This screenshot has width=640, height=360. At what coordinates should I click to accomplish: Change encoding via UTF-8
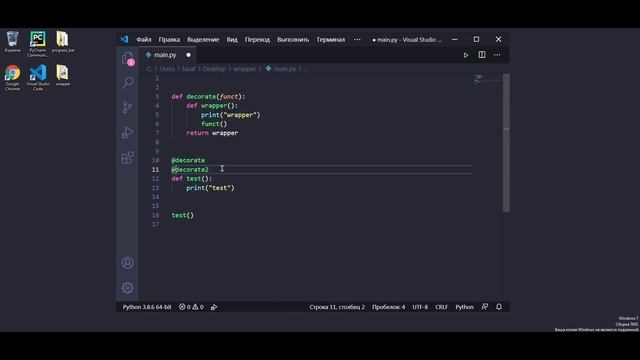pos(420,307)
